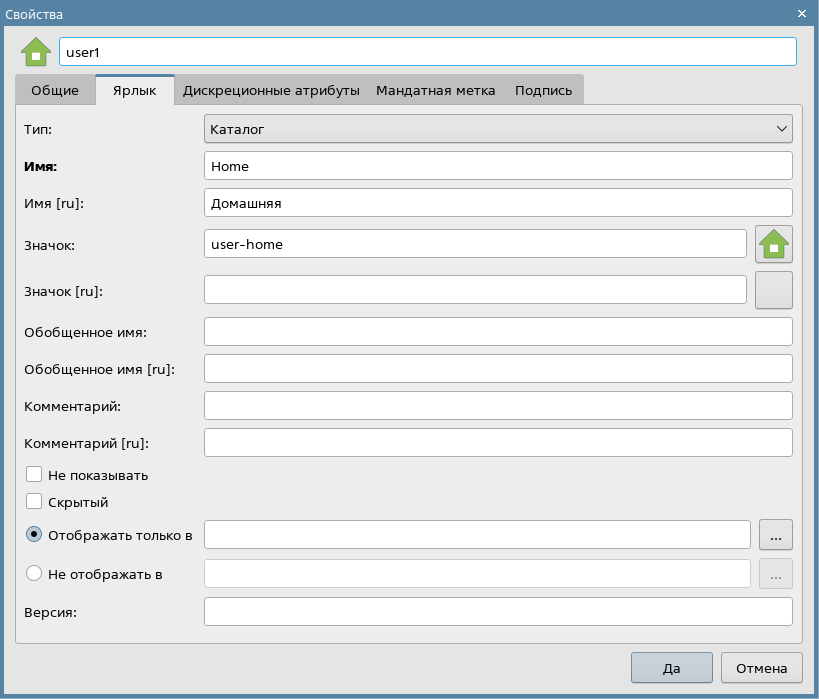The image size is (819, 699).
Task: Open the Подпись tab
Action: tap(543, 90)
